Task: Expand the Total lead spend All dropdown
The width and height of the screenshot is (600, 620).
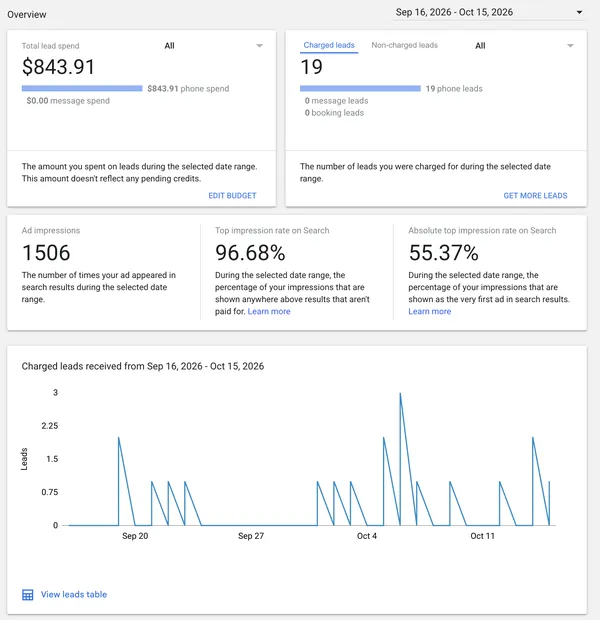Action: pos(214,46)
